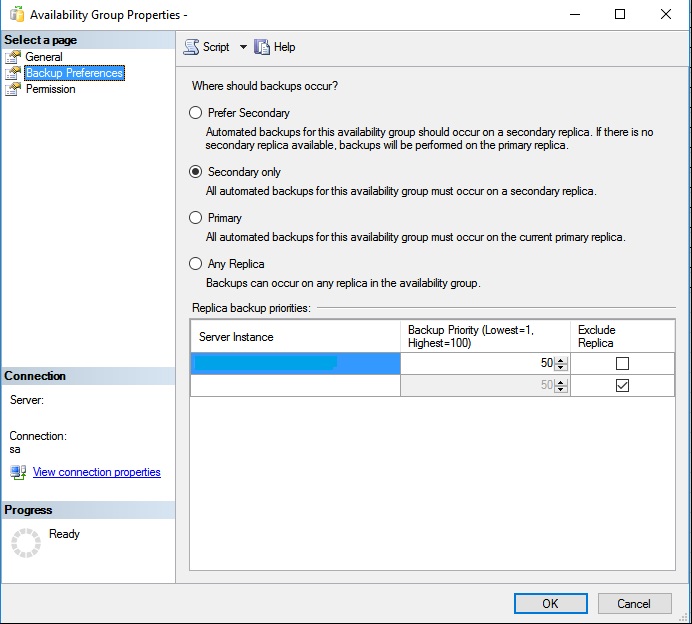Click the General page icon
The width and height of the screenshot is (692, 624).
coord(13,57)
